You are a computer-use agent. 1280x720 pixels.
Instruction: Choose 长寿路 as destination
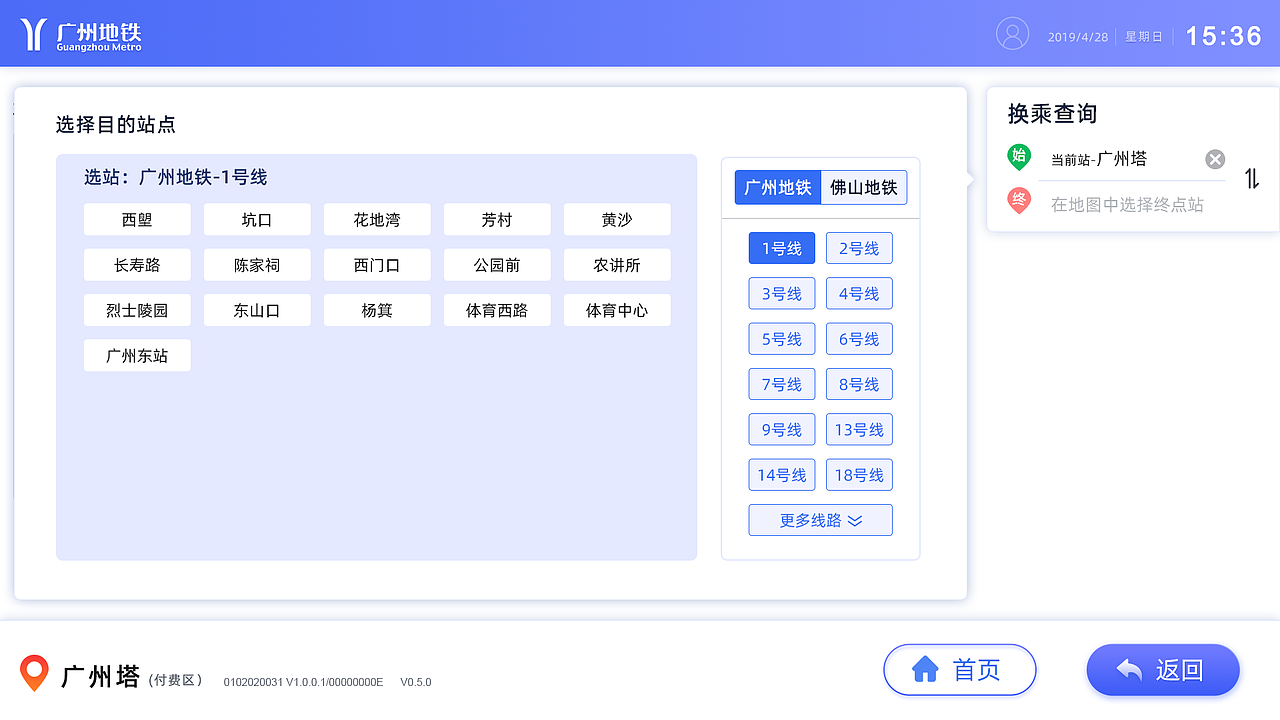137,265
